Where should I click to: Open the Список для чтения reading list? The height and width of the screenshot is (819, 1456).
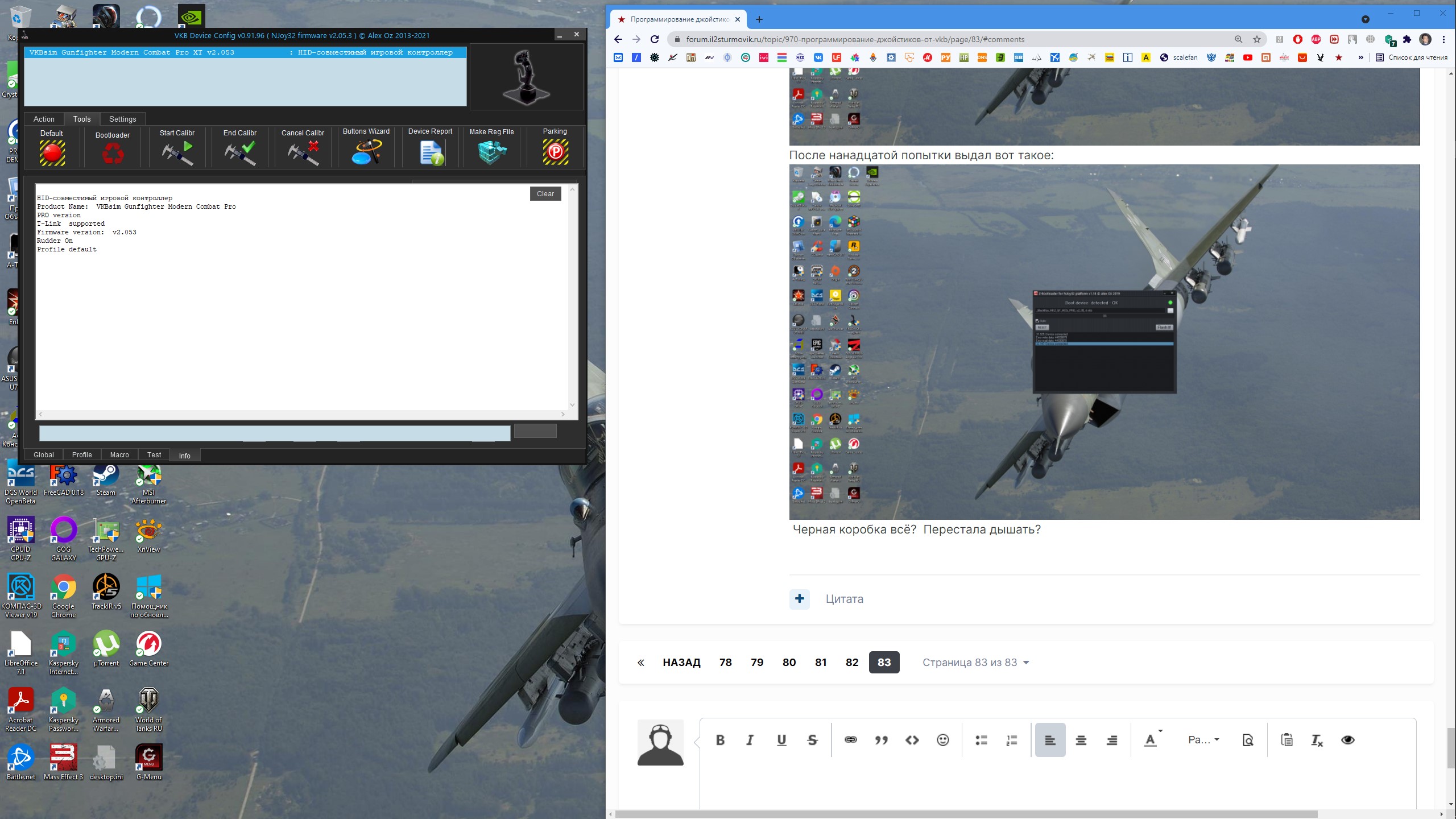click(1412, 57)
